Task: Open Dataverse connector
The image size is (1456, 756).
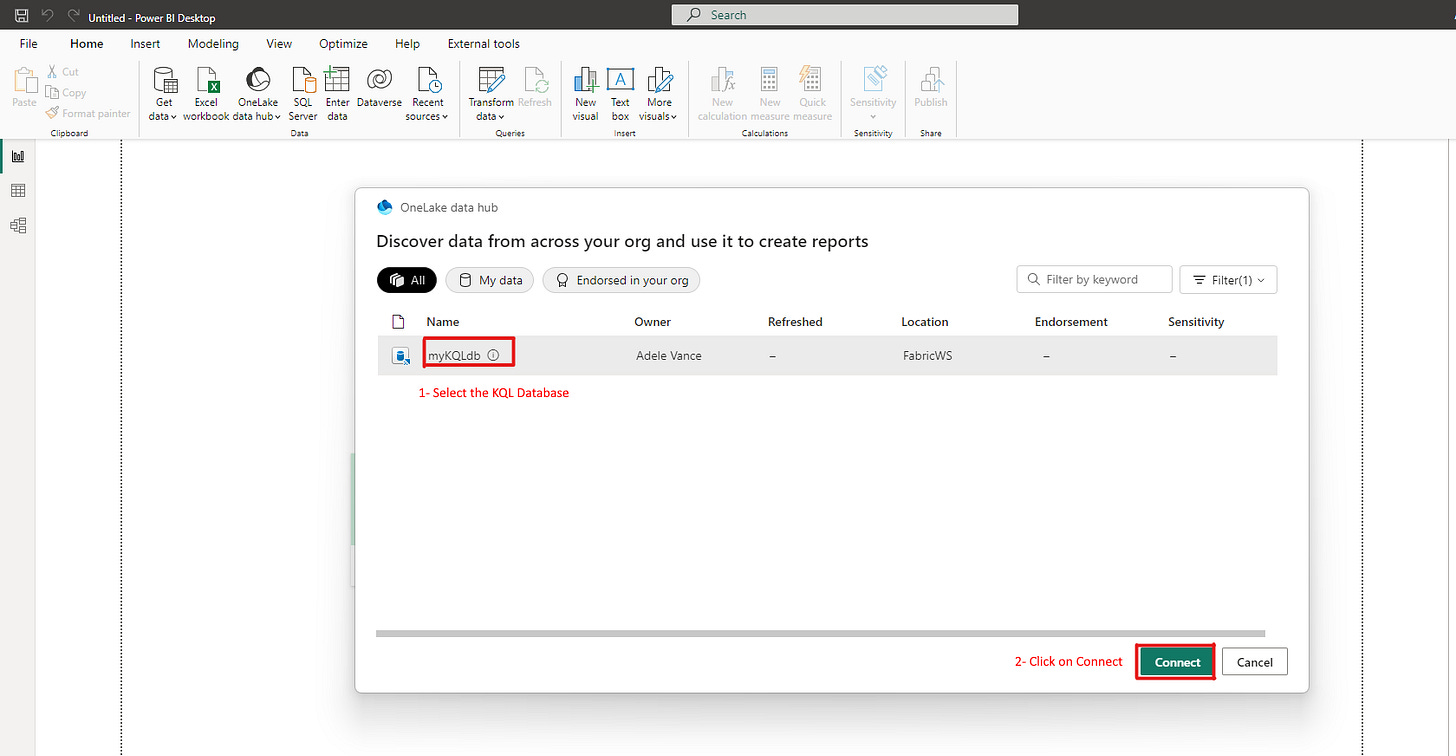Action: pyautogui.click(x=378, y=92)
